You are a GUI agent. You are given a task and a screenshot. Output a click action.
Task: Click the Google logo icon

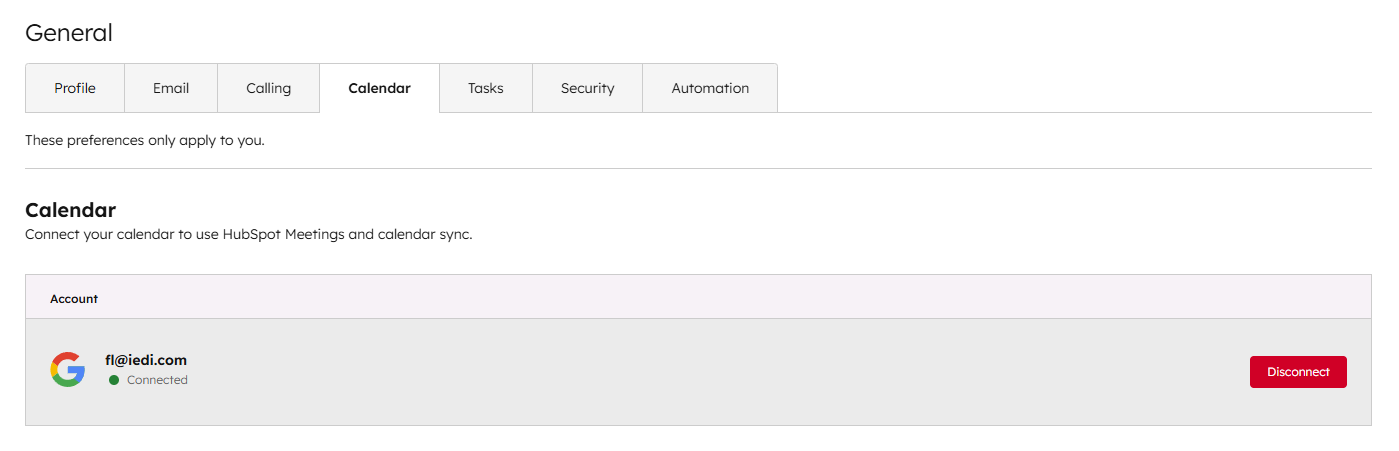[68, 369]
